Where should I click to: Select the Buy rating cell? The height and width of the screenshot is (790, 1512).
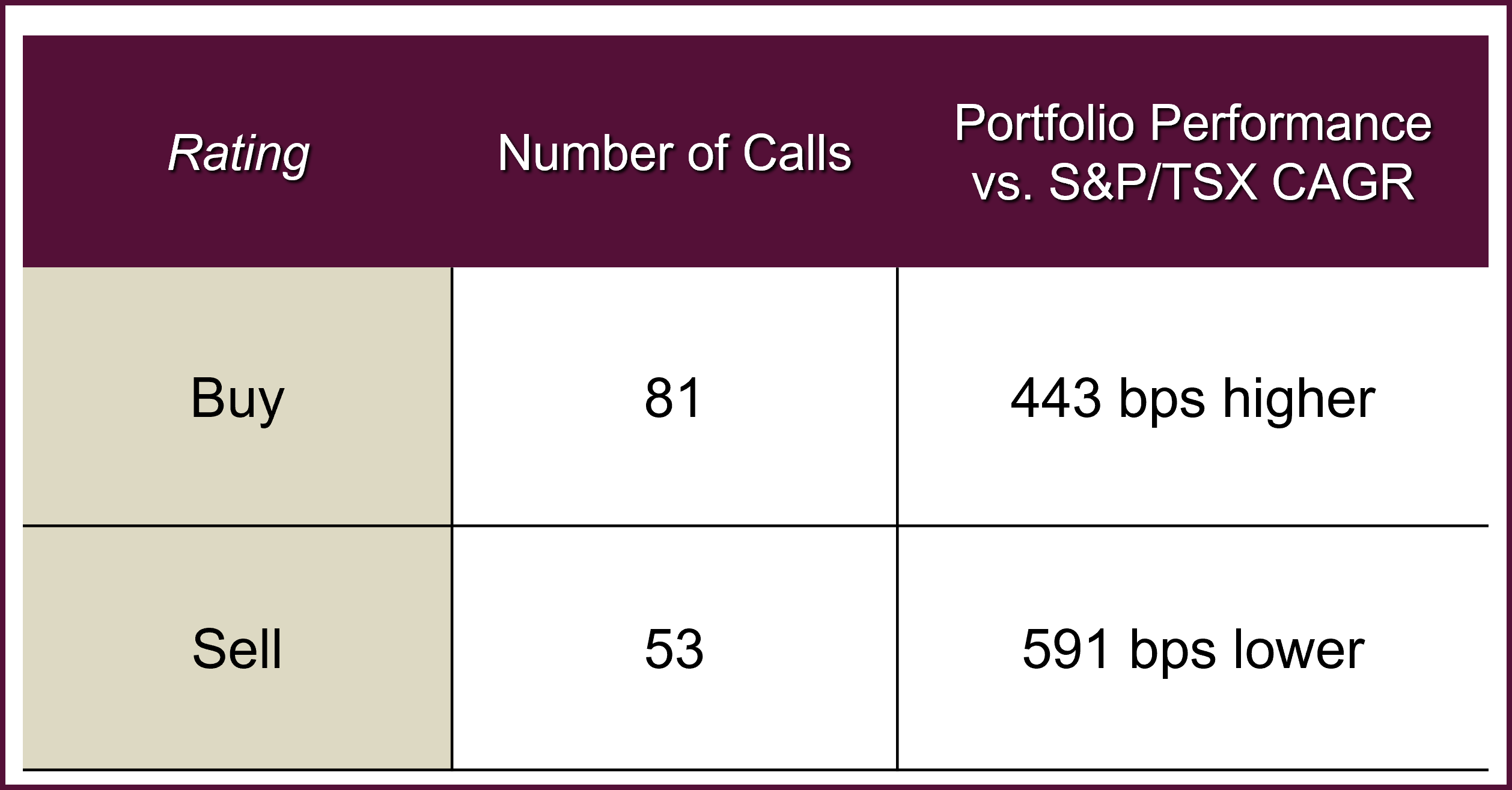point(237,397)
